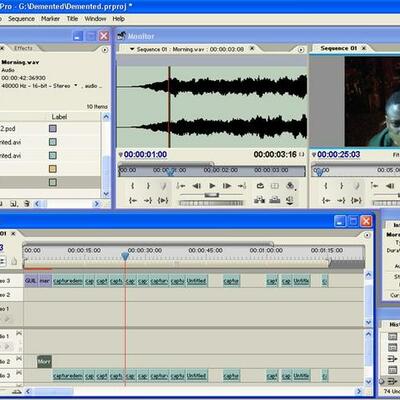Play the Morning.wav clip in source monitor
Viewport: 400px width, 400px height.
coord(212,186)
